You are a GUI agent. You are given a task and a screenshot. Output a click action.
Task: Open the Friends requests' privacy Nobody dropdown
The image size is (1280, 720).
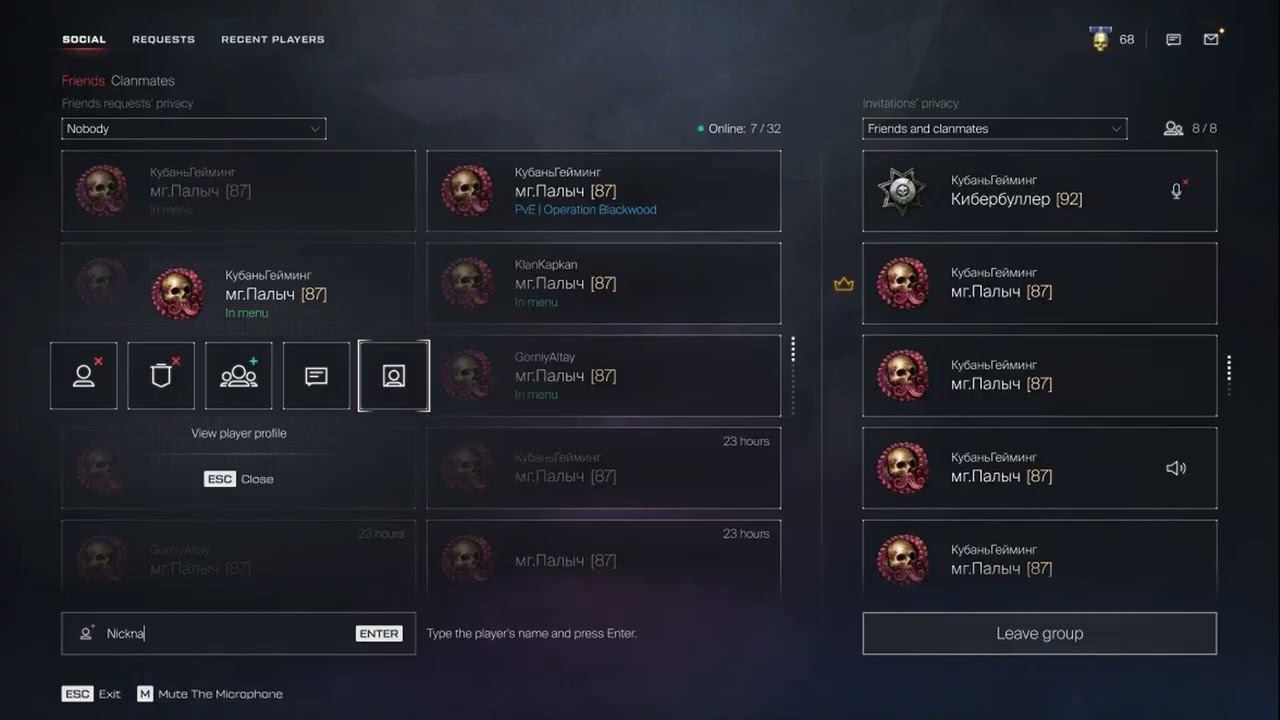tap(193, 129)
